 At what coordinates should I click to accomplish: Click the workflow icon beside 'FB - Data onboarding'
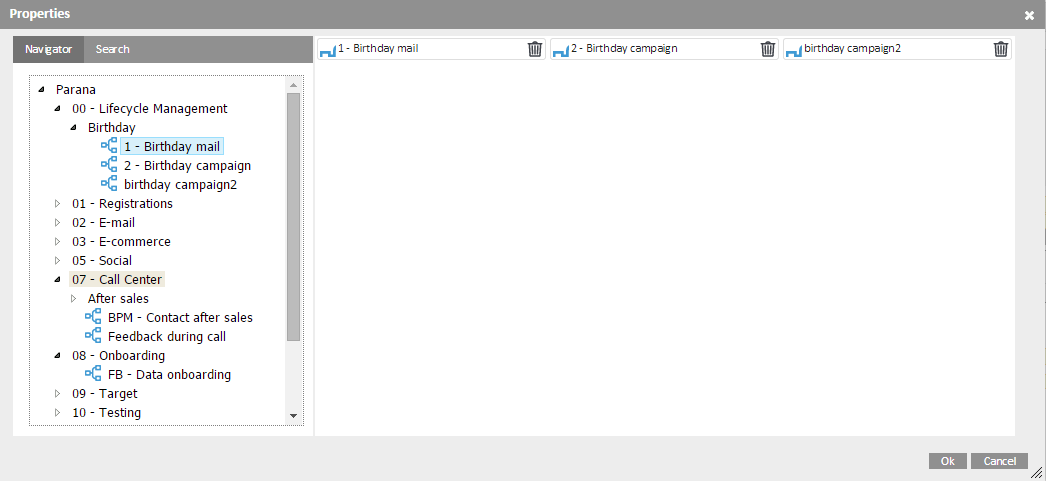point(94,374)
